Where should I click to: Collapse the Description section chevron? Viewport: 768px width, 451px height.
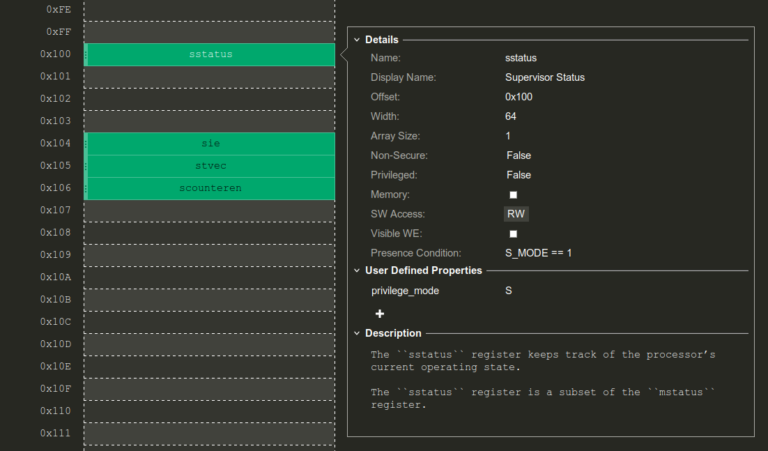357,333
